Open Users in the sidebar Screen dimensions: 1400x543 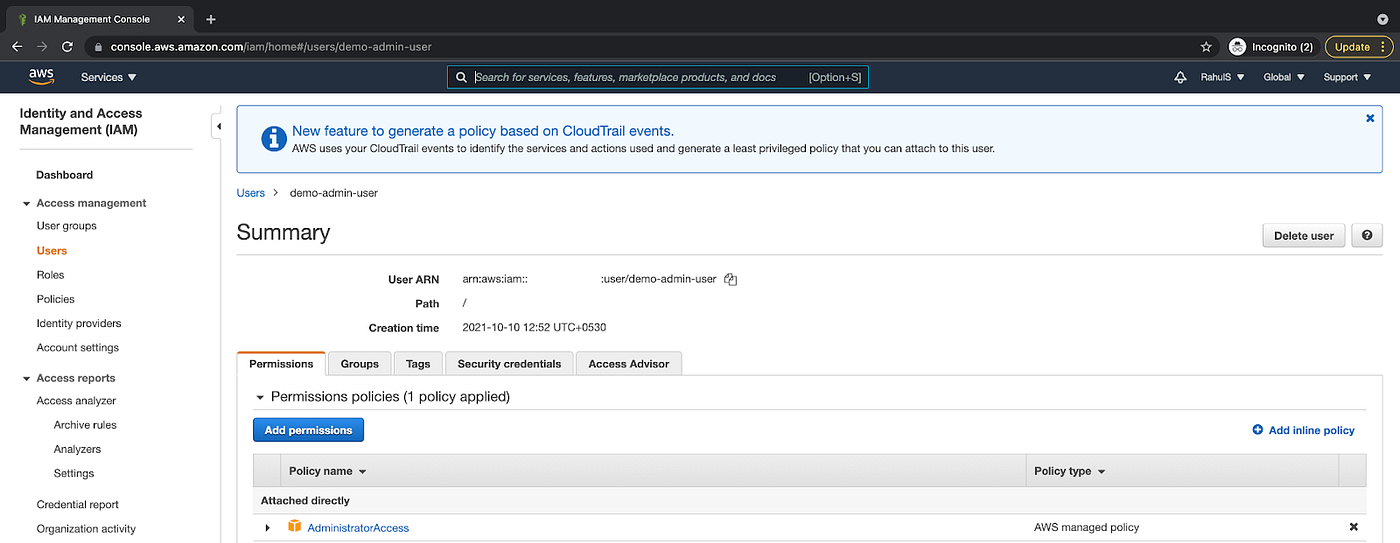[x=52, y=251]
